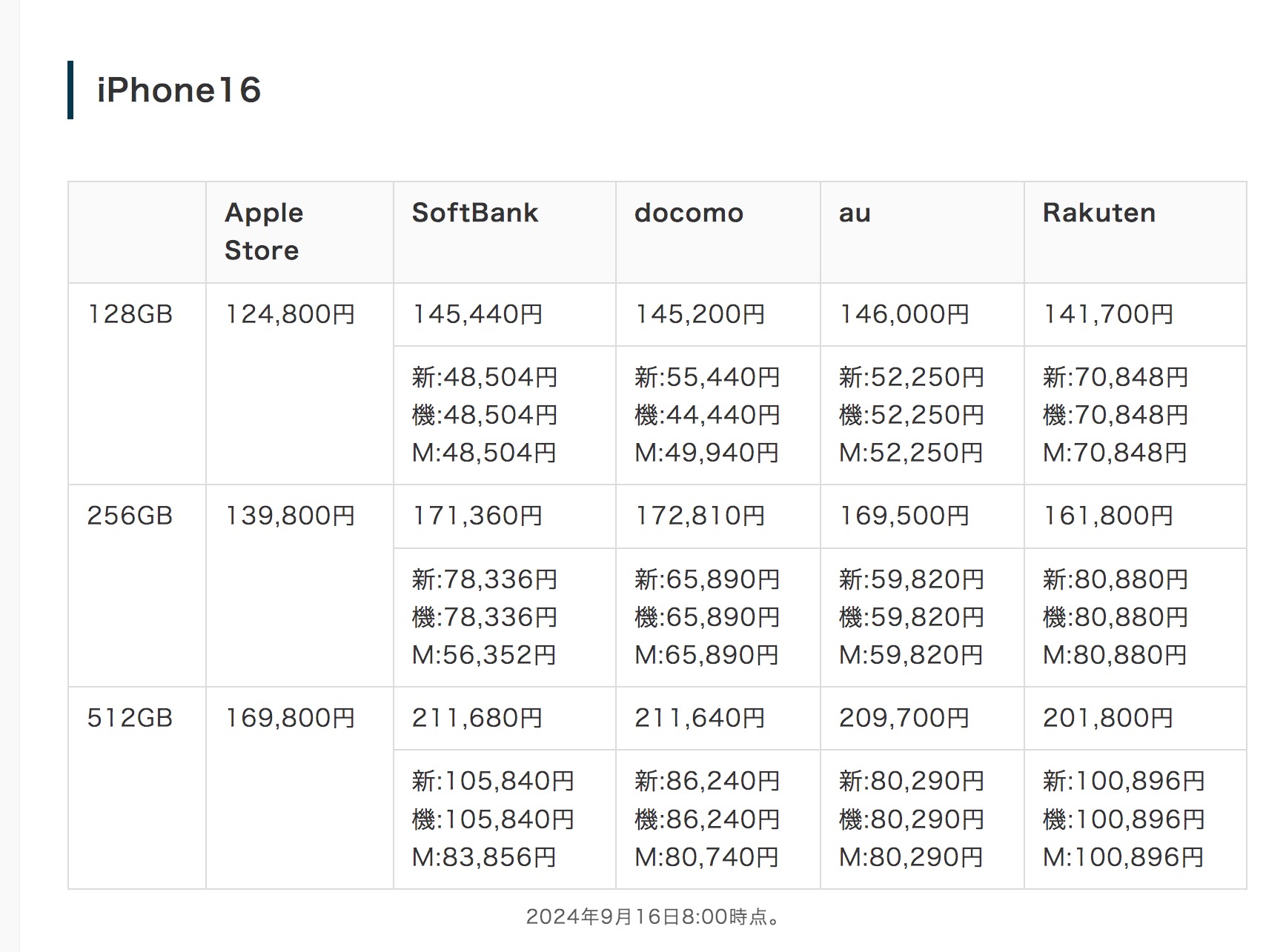The image size is (1286, 952).
Task: Click the 128GB row label
Action: coord(130,314)
